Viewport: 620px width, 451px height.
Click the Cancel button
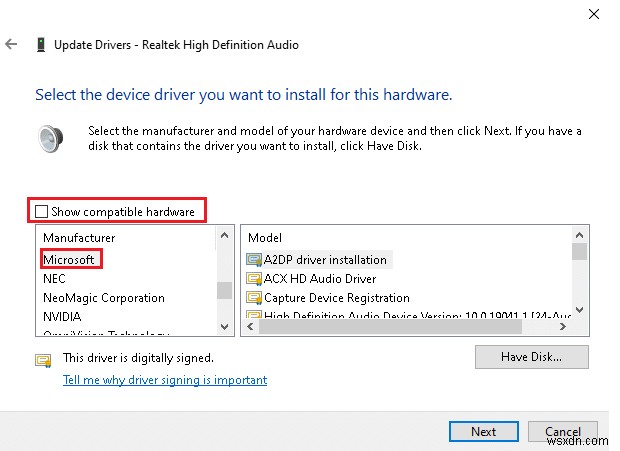click(563, 431)
